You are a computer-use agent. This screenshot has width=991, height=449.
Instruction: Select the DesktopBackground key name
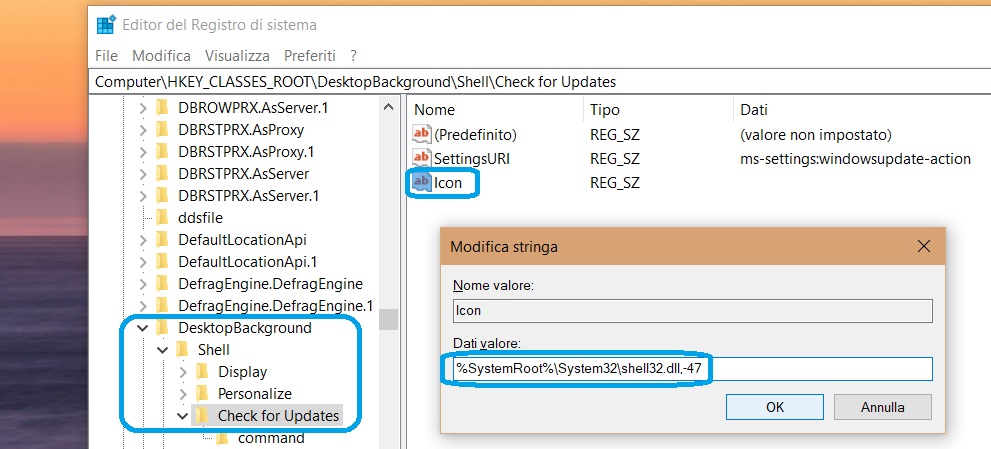[245, 328]
